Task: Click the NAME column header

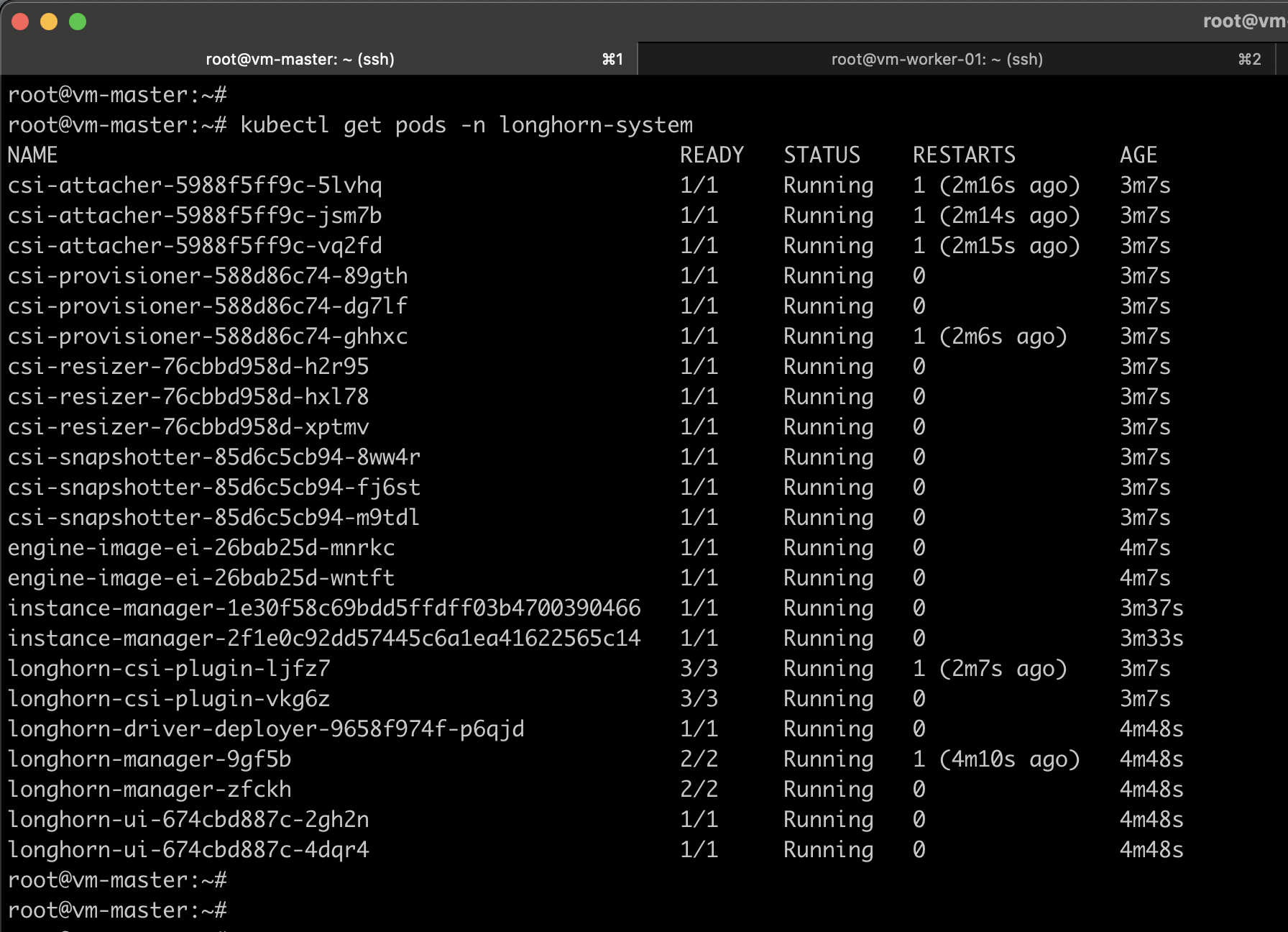Action: pyautogui.click(x=32, y=155)
